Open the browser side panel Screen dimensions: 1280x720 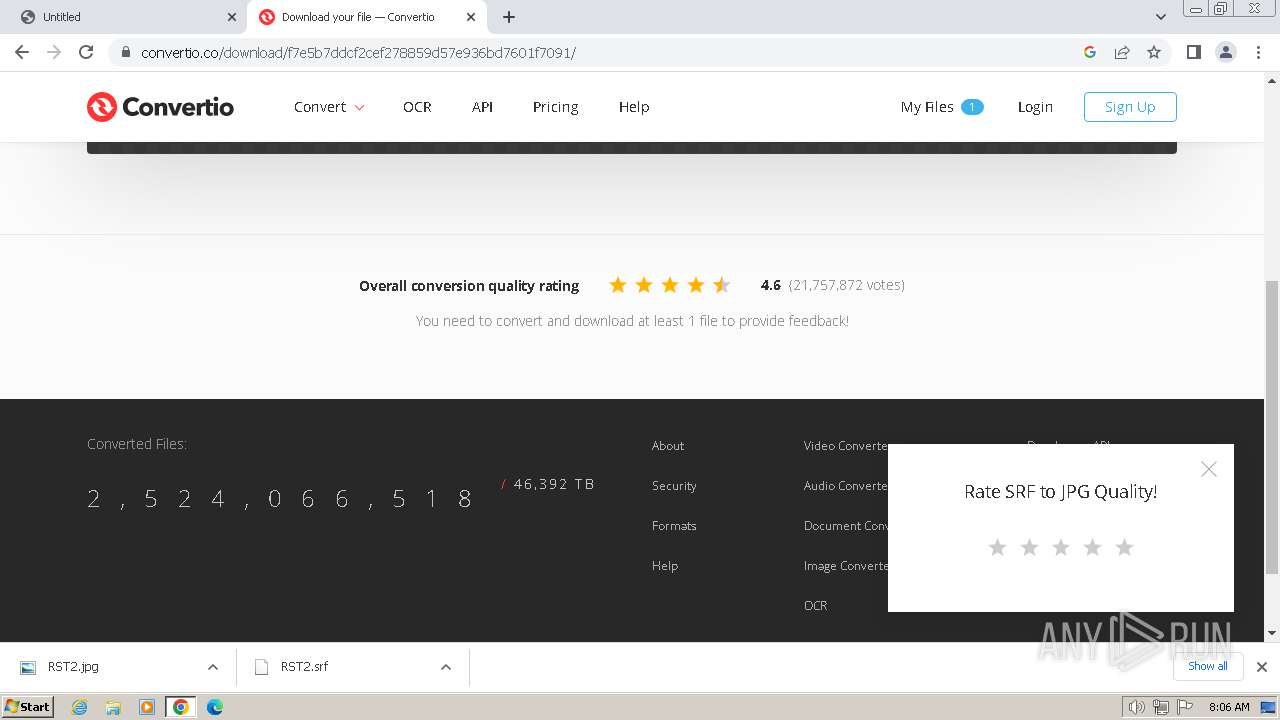point(1193,52)
